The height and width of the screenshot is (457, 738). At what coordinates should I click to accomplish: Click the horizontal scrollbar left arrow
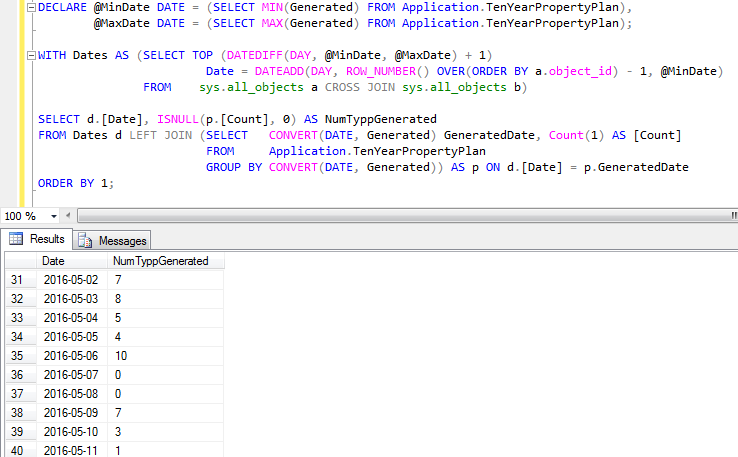pos(68,216)
